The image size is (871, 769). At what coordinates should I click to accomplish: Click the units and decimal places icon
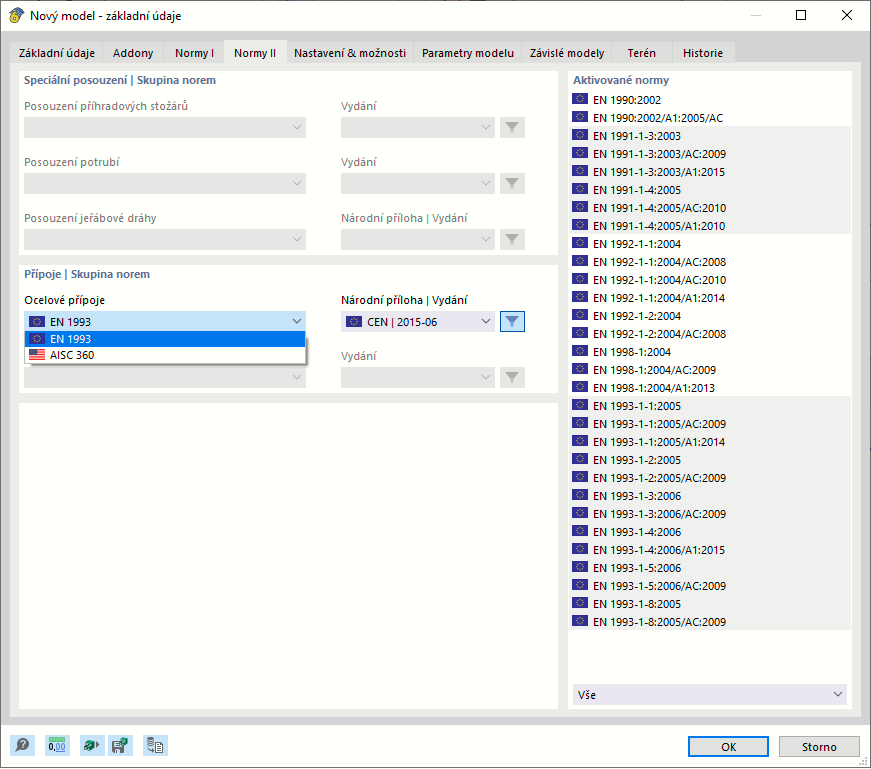pyautogui.click(x=57, y=745)
